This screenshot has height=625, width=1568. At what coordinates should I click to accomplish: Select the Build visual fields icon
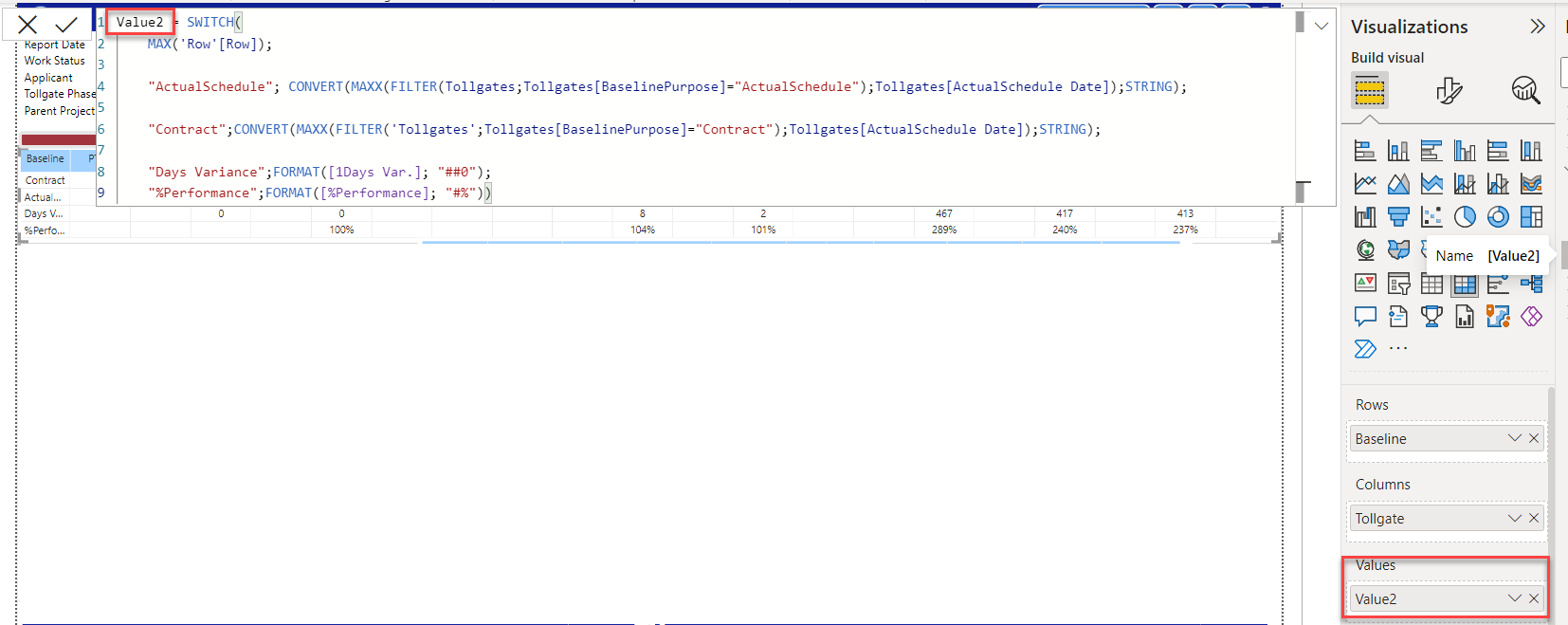tap(1370, 90)
